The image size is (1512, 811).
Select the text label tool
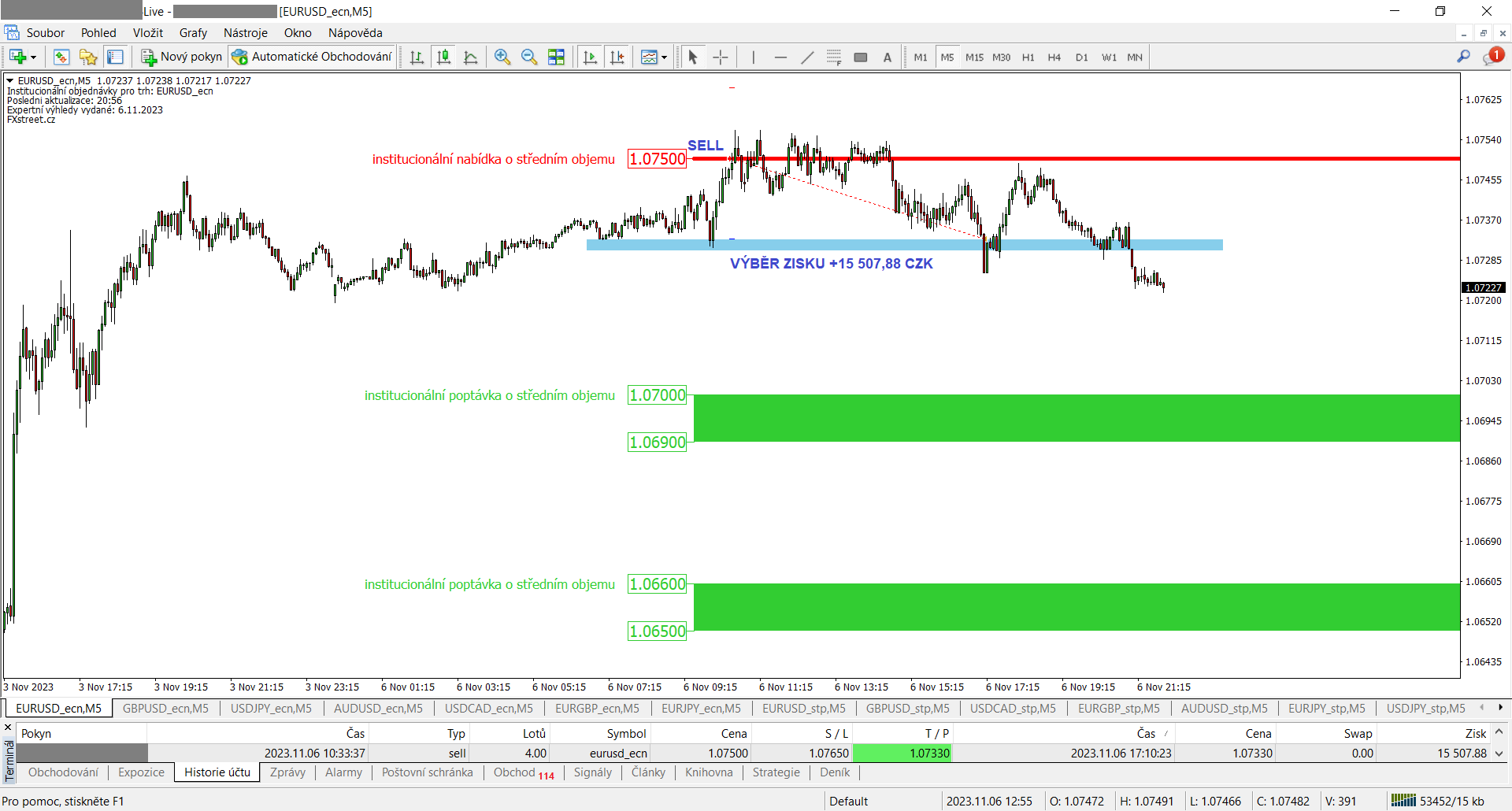coord(888,57)
